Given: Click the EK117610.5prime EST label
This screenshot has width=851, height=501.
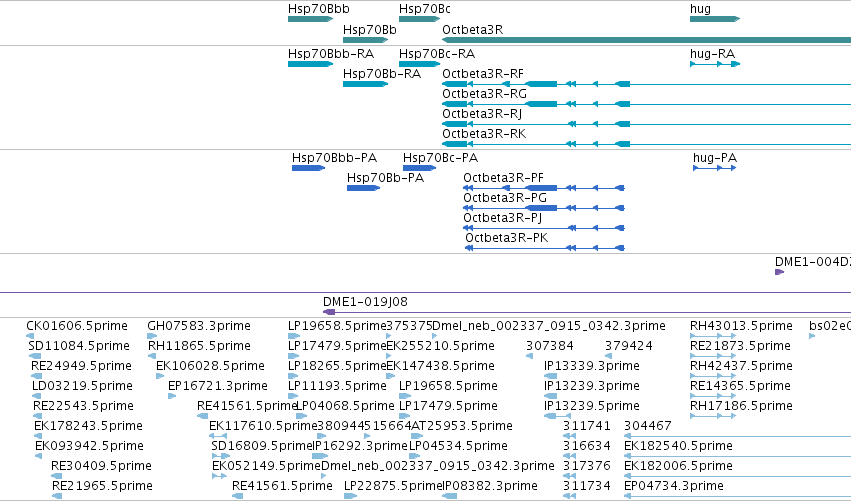Looking at the screenshot, I should (x=263, y=426).
